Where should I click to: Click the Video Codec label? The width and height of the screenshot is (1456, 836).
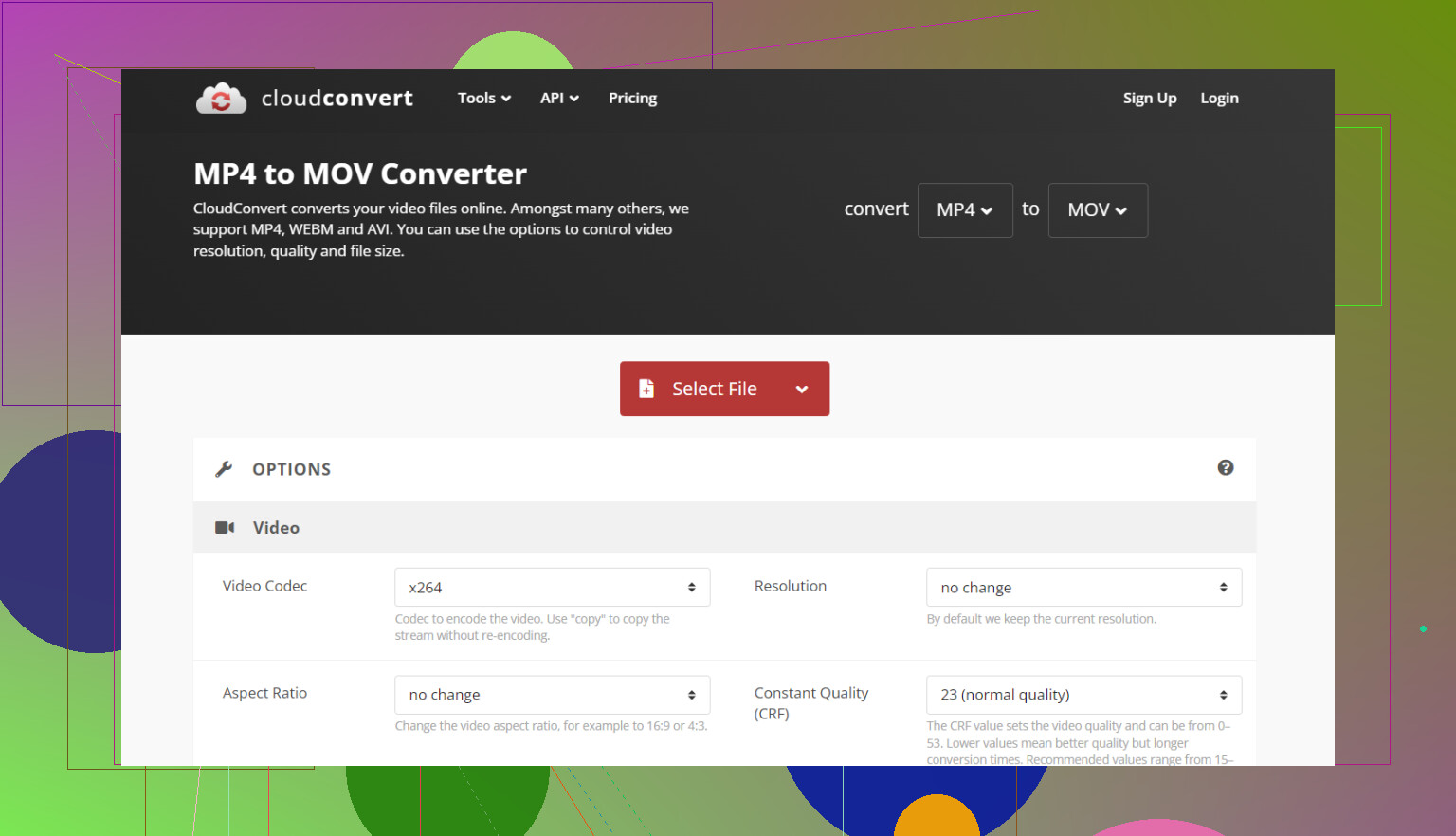tap(264, 586)
